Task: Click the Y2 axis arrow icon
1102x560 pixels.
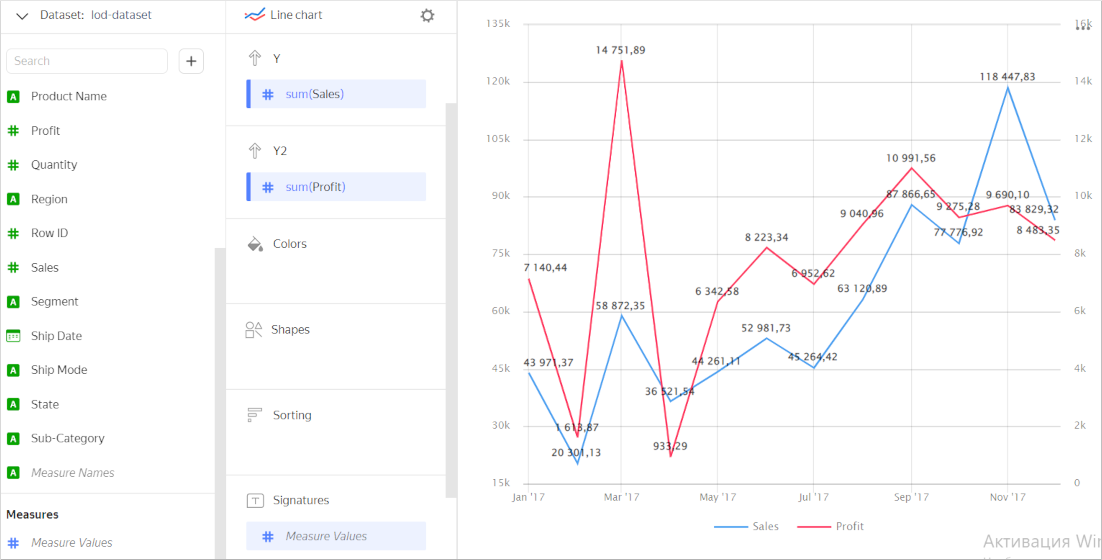Action: (x=254, y=151)
